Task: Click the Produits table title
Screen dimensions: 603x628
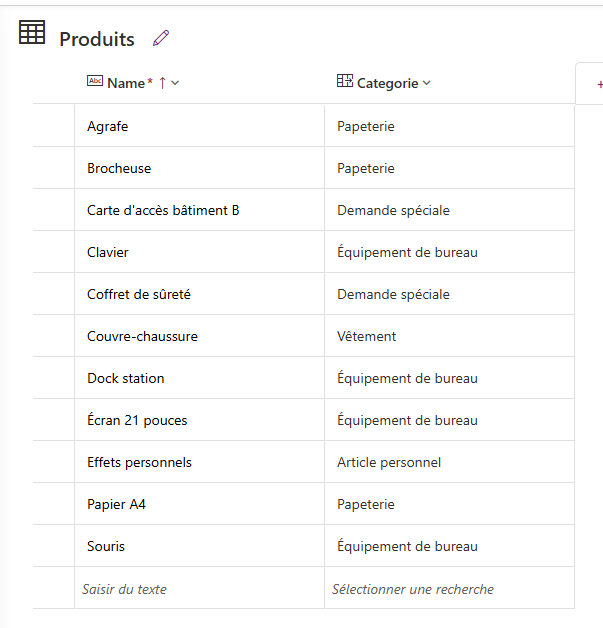Action: pos(97,39)
